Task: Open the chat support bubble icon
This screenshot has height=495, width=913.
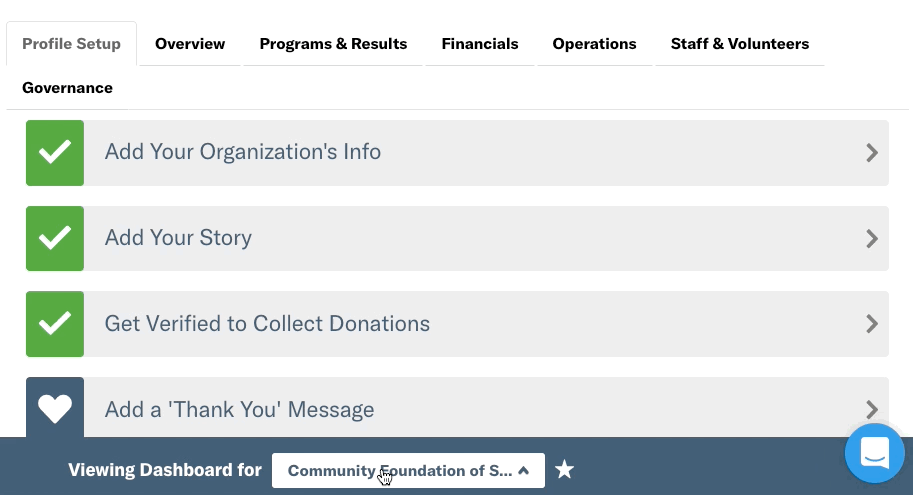Action: (875, 454)
